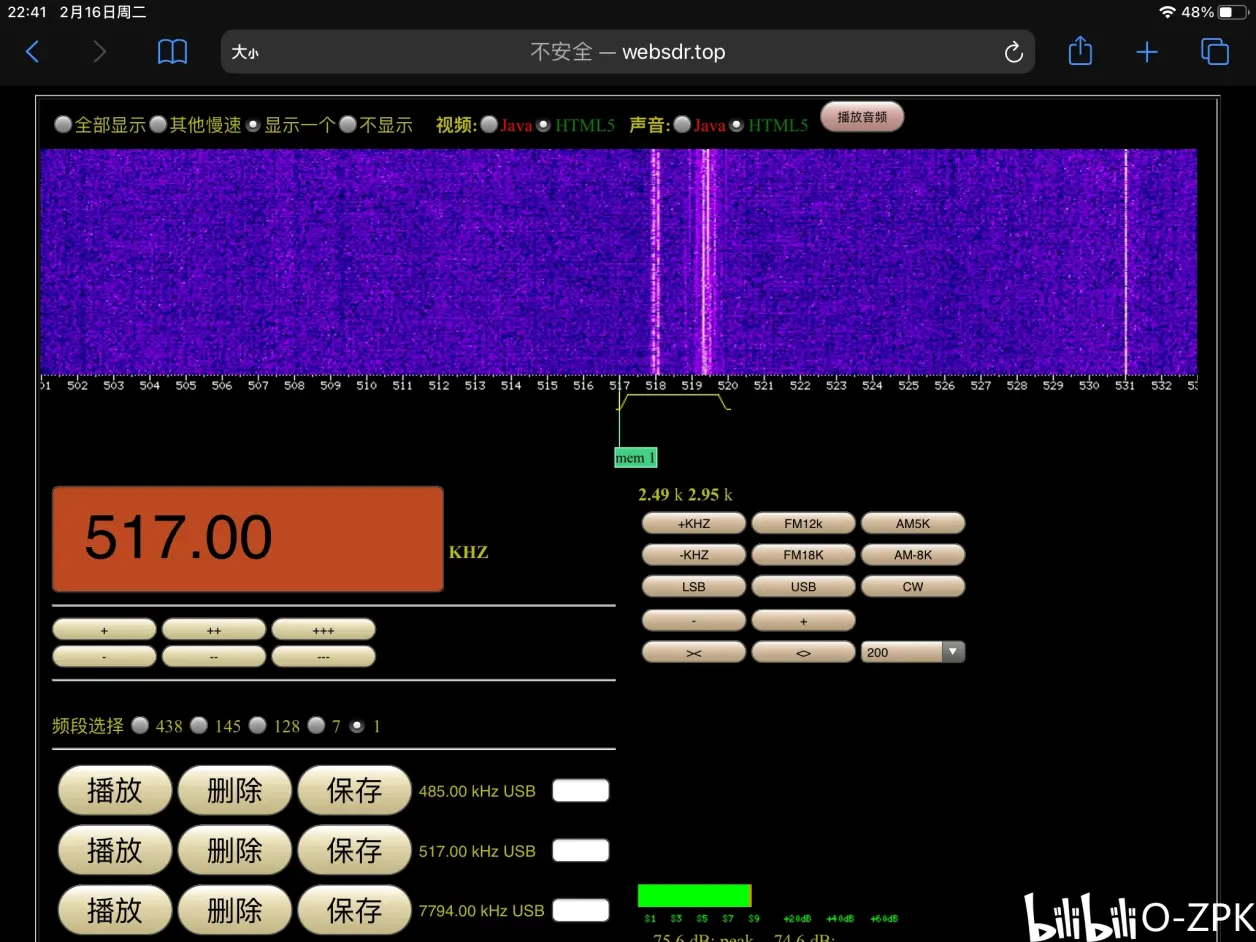The height and width of the screenshot is (942, 1256).
Task: Select the 显示一个 radio option
Action: pos(253,125)
